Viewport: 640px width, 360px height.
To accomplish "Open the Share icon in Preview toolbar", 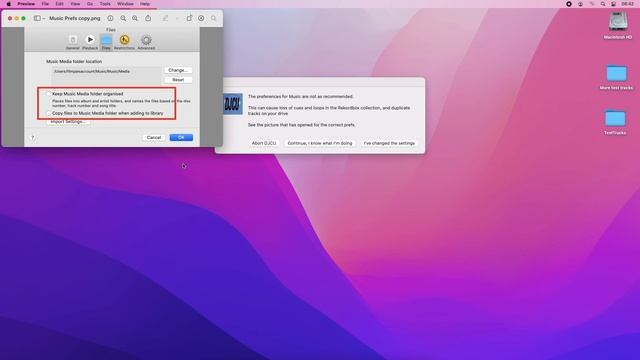I will [x=148, y=18].
